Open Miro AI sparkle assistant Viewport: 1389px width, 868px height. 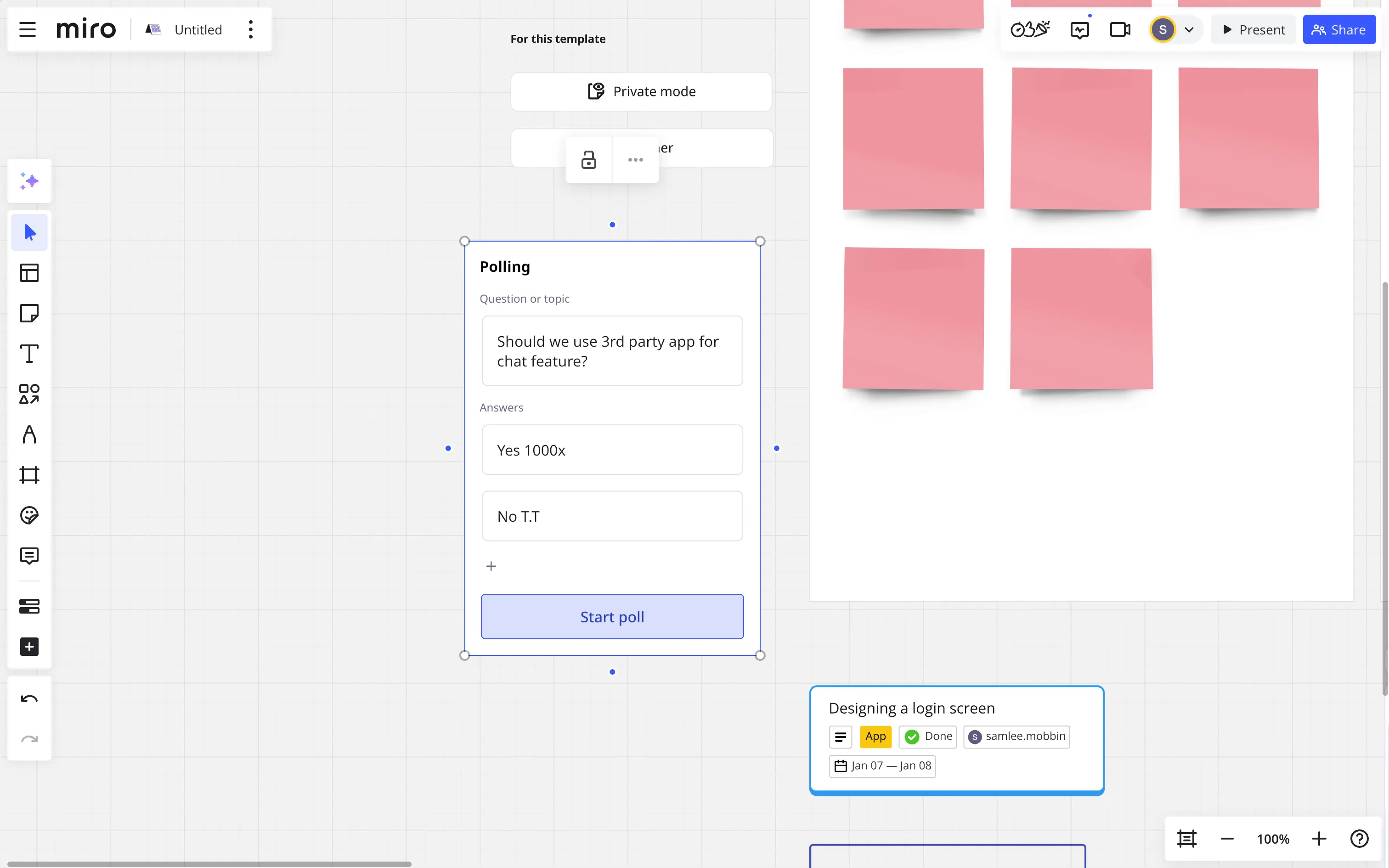(x=29, y=181)
